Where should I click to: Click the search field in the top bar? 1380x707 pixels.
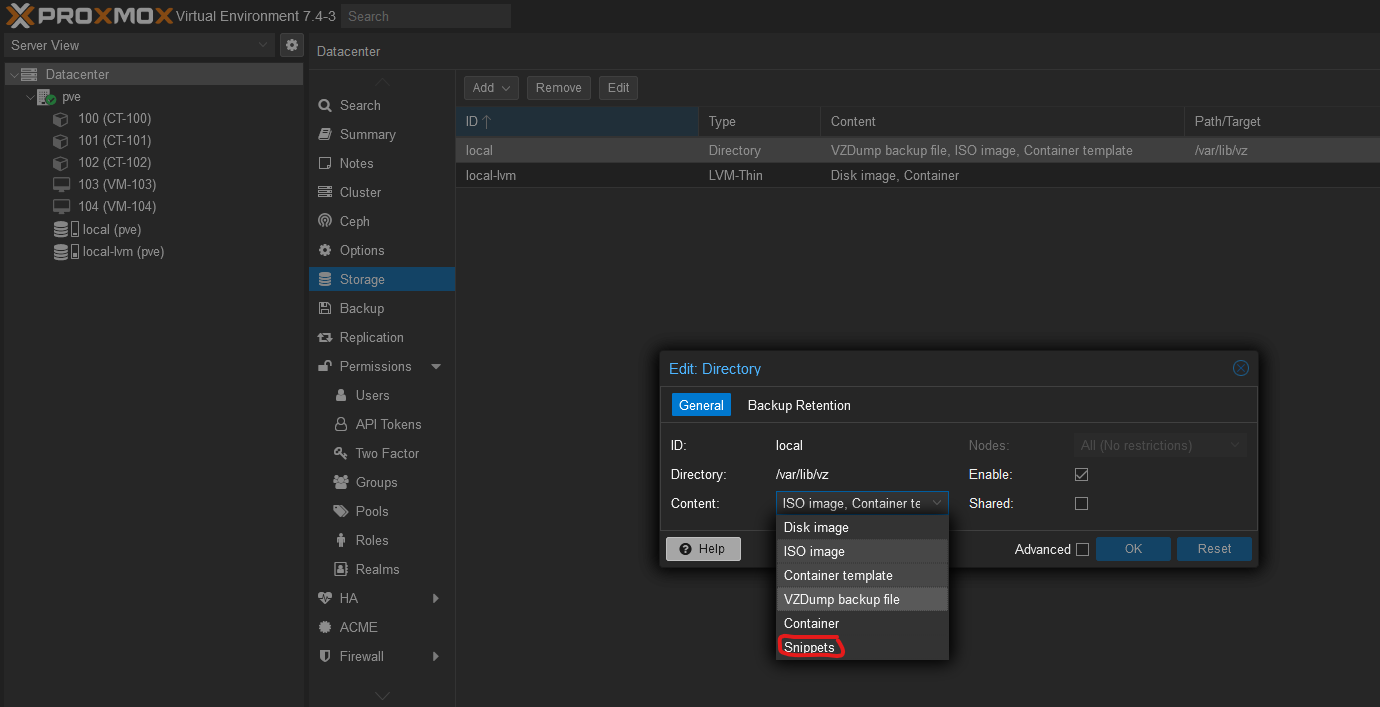coord(425,15)
